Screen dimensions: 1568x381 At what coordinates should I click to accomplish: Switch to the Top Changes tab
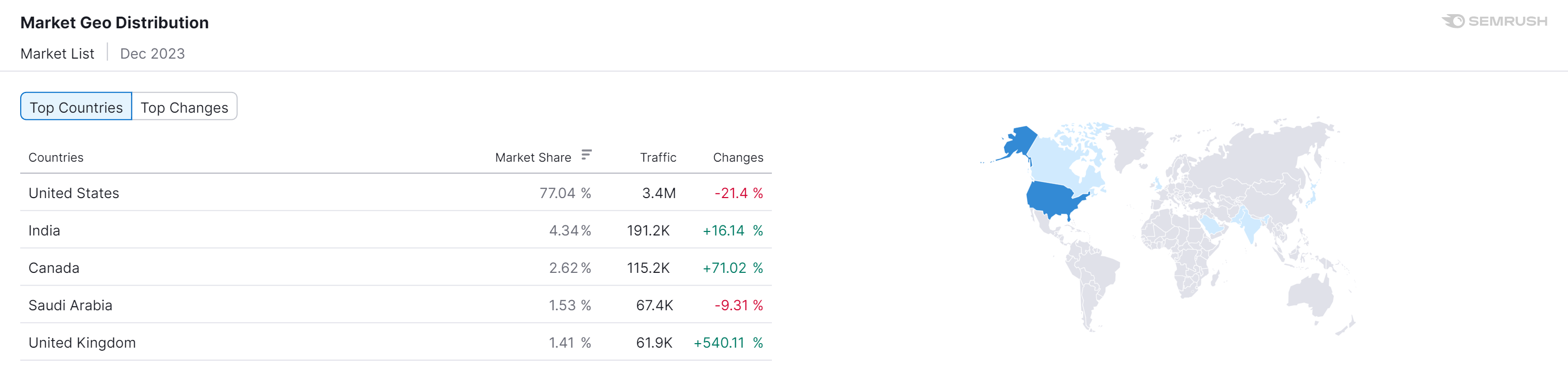[x=184, y=107]
